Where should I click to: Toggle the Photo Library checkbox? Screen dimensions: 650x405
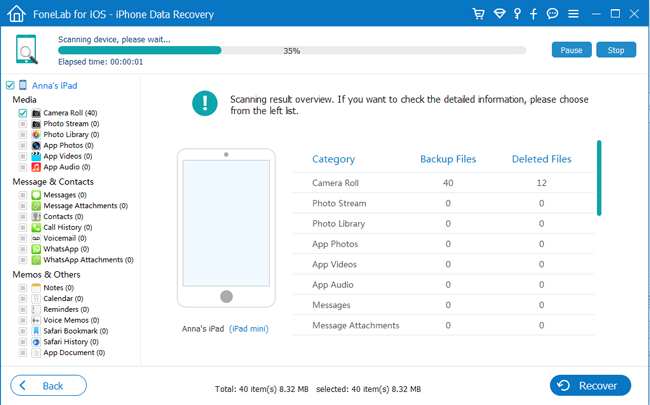[x=23, y=134]
